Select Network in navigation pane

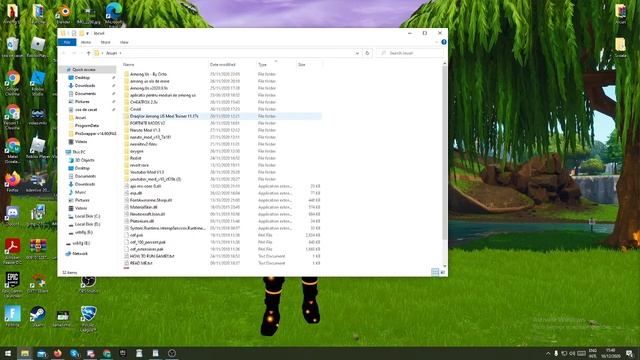[80, 253]
